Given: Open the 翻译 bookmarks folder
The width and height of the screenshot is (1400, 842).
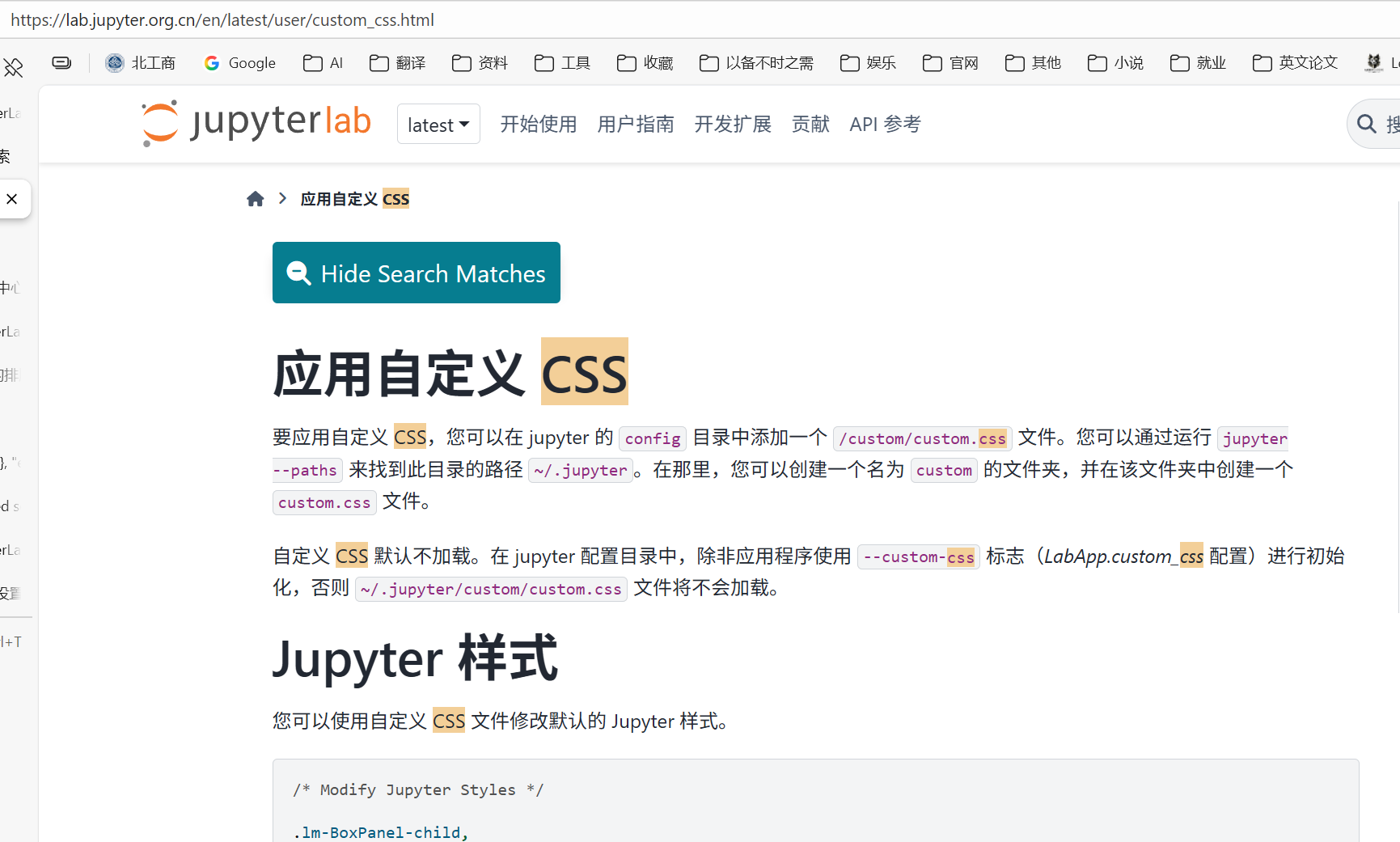Looking at the screenshot, I should point(397,63).
